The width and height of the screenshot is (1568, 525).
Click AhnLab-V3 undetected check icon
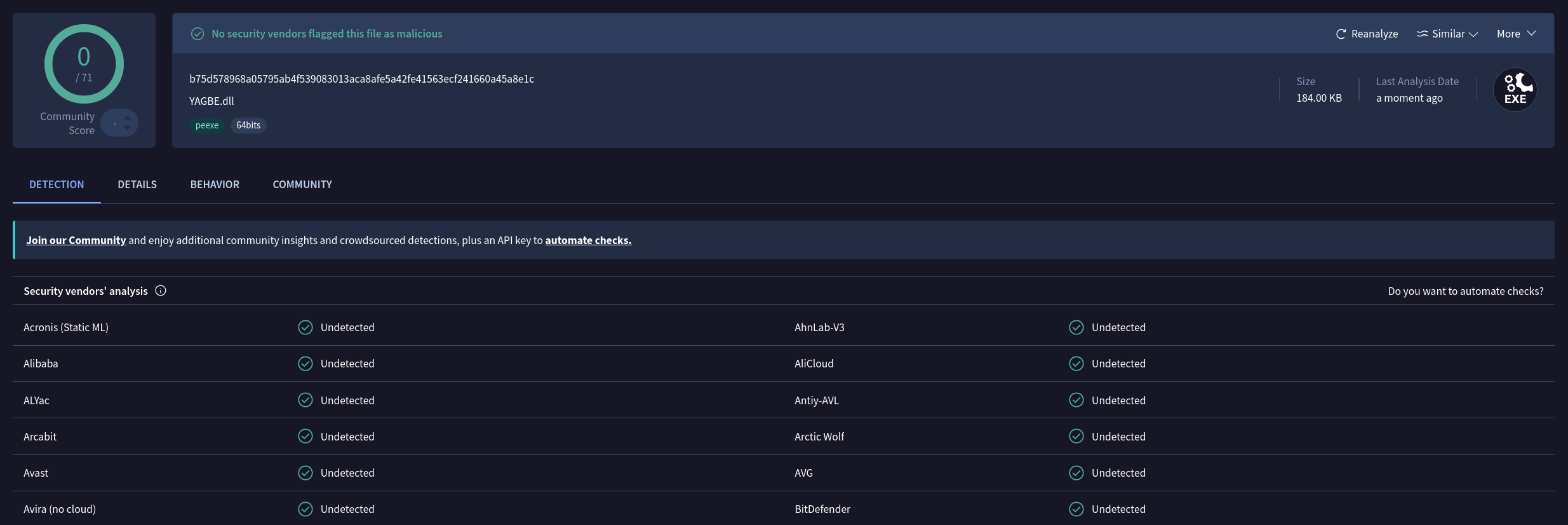tap(1076, 327)
